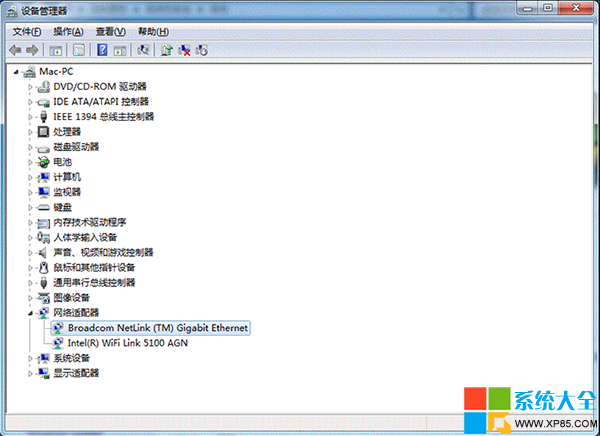Select the 显示适配器 display adapter icon
The image size is (600, 436).
point(44,373)
